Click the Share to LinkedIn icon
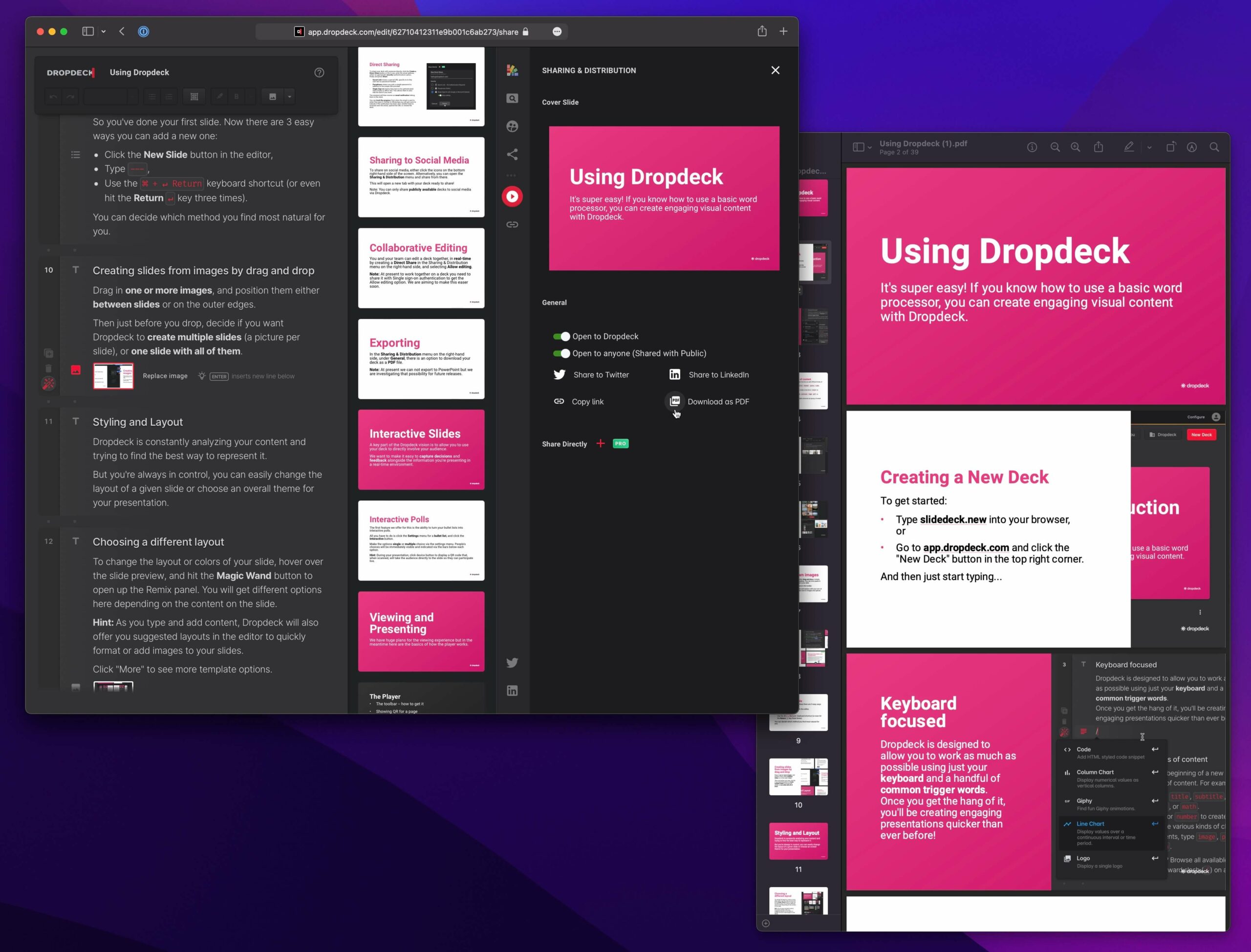 [x=675, y=374]
